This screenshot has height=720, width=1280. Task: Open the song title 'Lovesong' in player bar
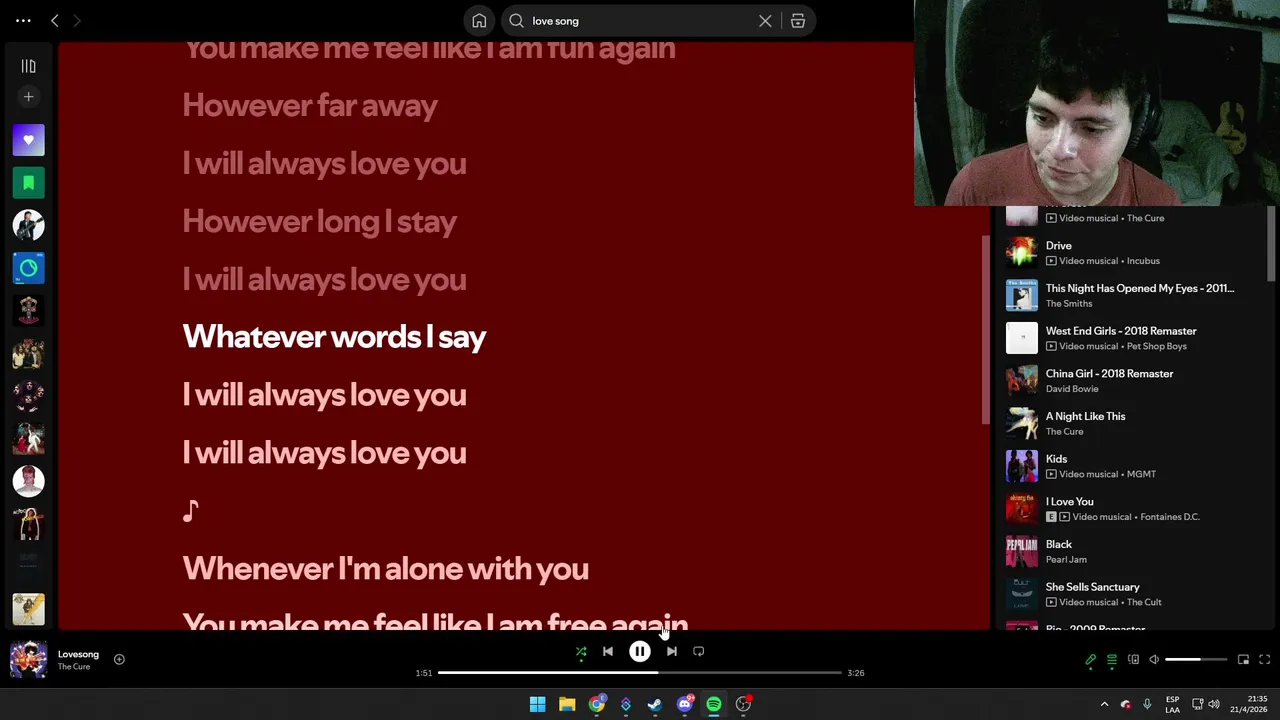click(x=78, y=654)
